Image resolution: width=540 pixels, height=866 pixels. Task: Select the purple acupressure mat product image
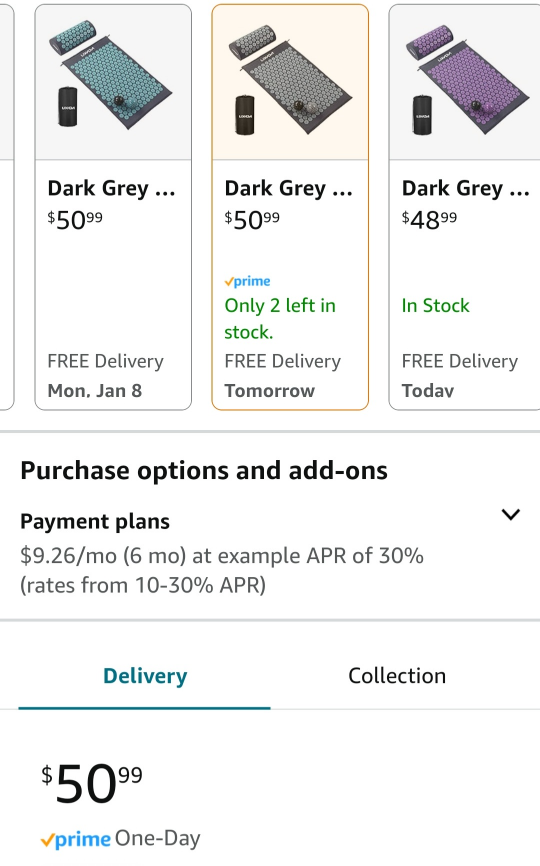(x=467, y=80)
